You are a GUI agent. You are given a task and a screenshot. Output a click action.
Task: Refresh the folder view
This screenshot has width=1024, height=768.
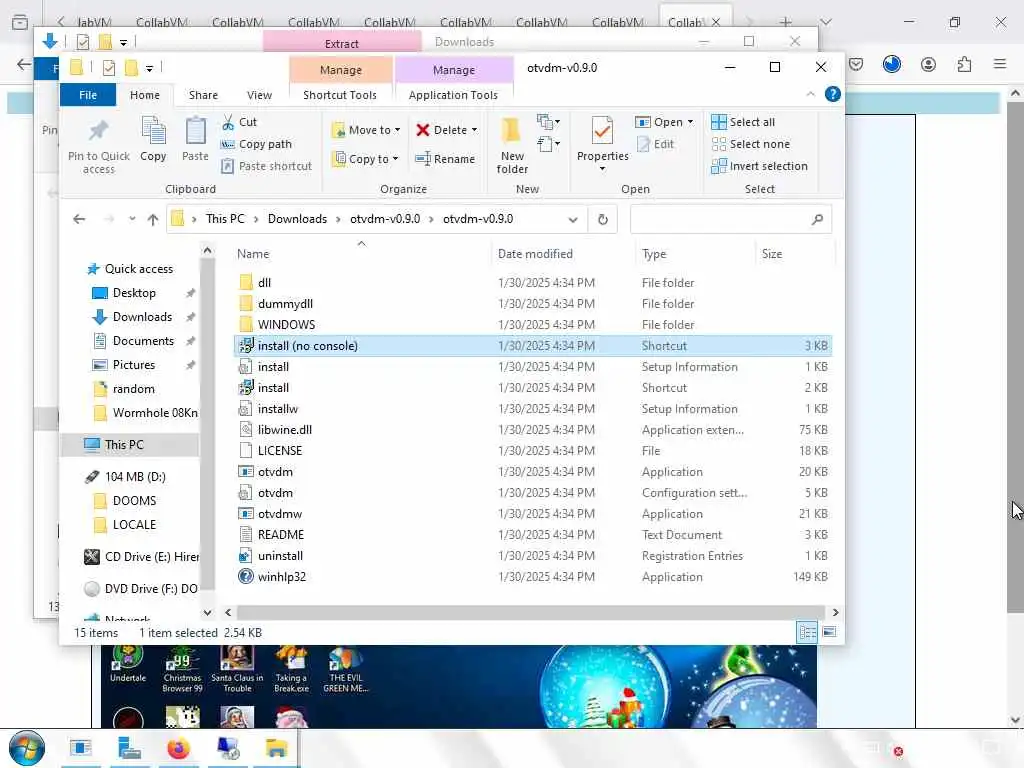pyautogui.click(x=603, y=219)
